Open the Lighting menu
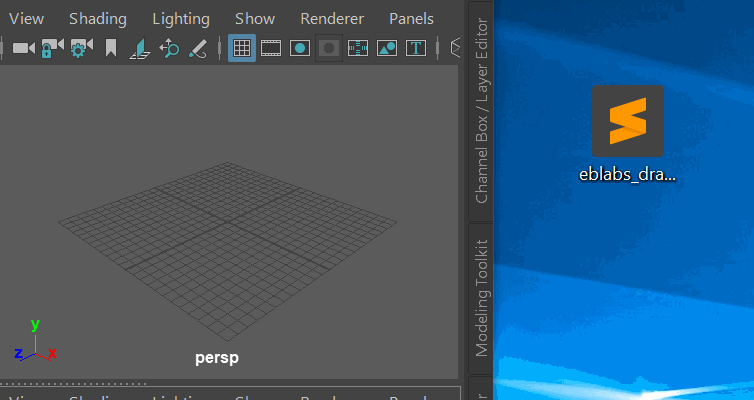This screenshot has height=400, width=754. (x=181, y=19)
